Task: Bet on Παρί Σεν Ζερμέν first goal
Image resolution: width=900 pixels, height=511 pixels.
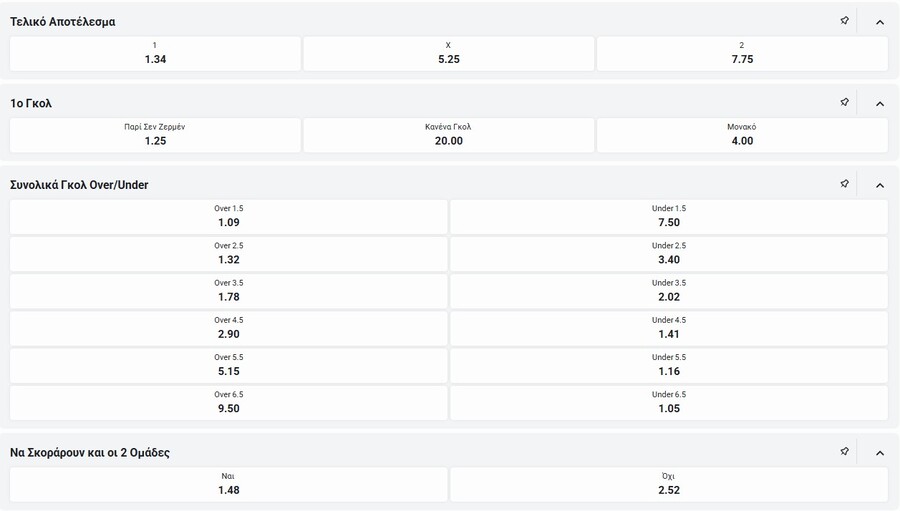Action: click(x=155, y=135)
